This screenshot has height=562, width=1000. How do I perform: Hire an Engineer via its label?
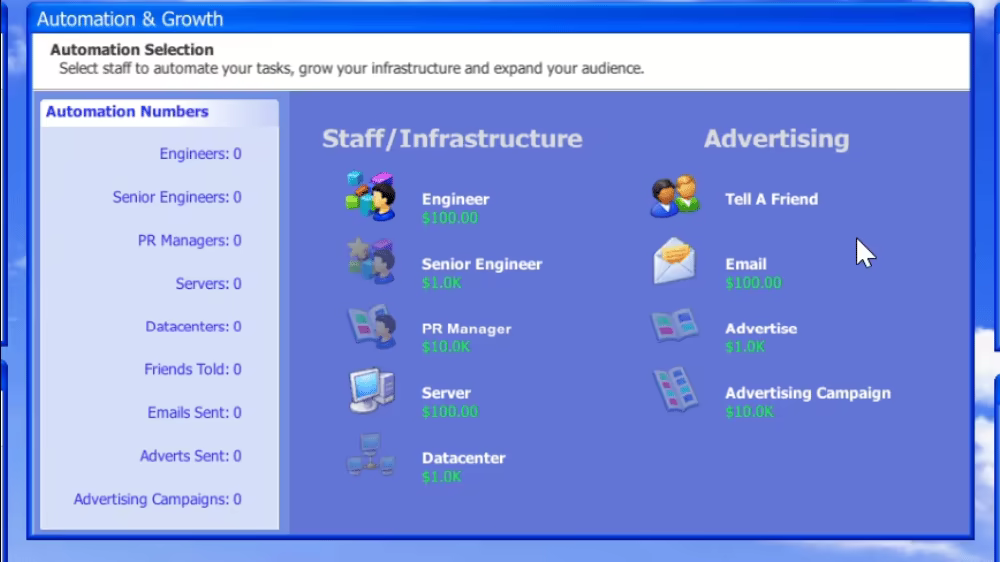point(455,199)
